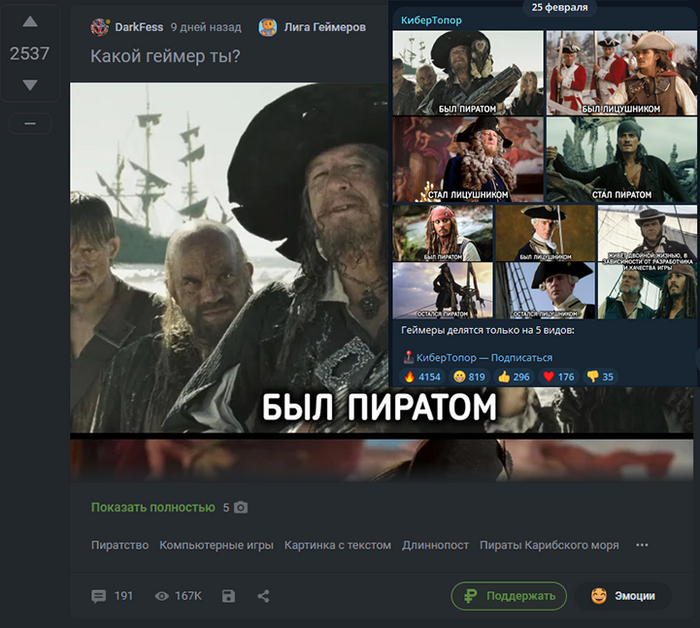Click the grinning reaction 819
700x628 pixels.
468,377
